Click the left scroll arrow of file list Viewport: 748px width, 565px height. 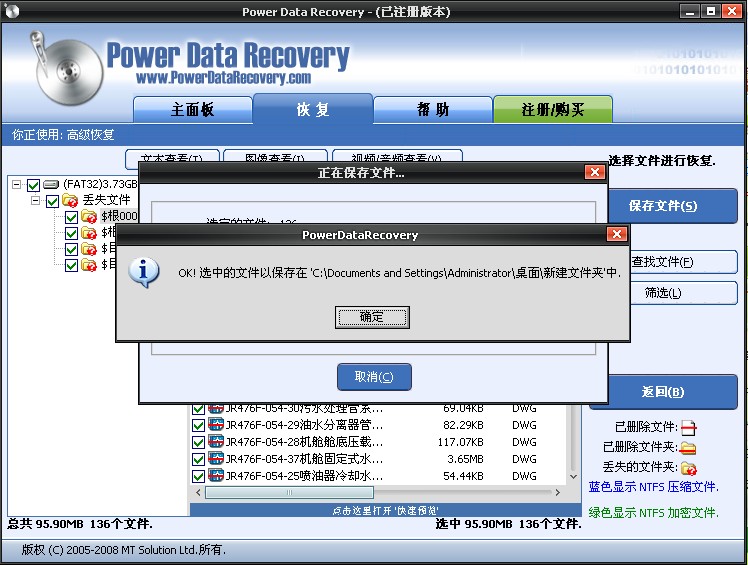pyautogui.click(x=198, y=492)
